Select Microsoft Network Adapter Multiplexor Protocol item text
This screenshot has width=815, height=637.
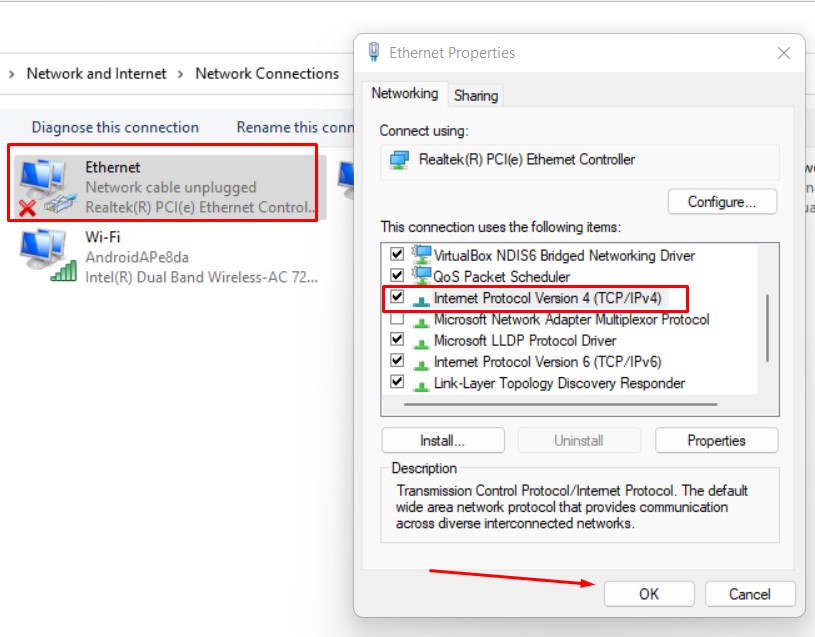[571, 319]
